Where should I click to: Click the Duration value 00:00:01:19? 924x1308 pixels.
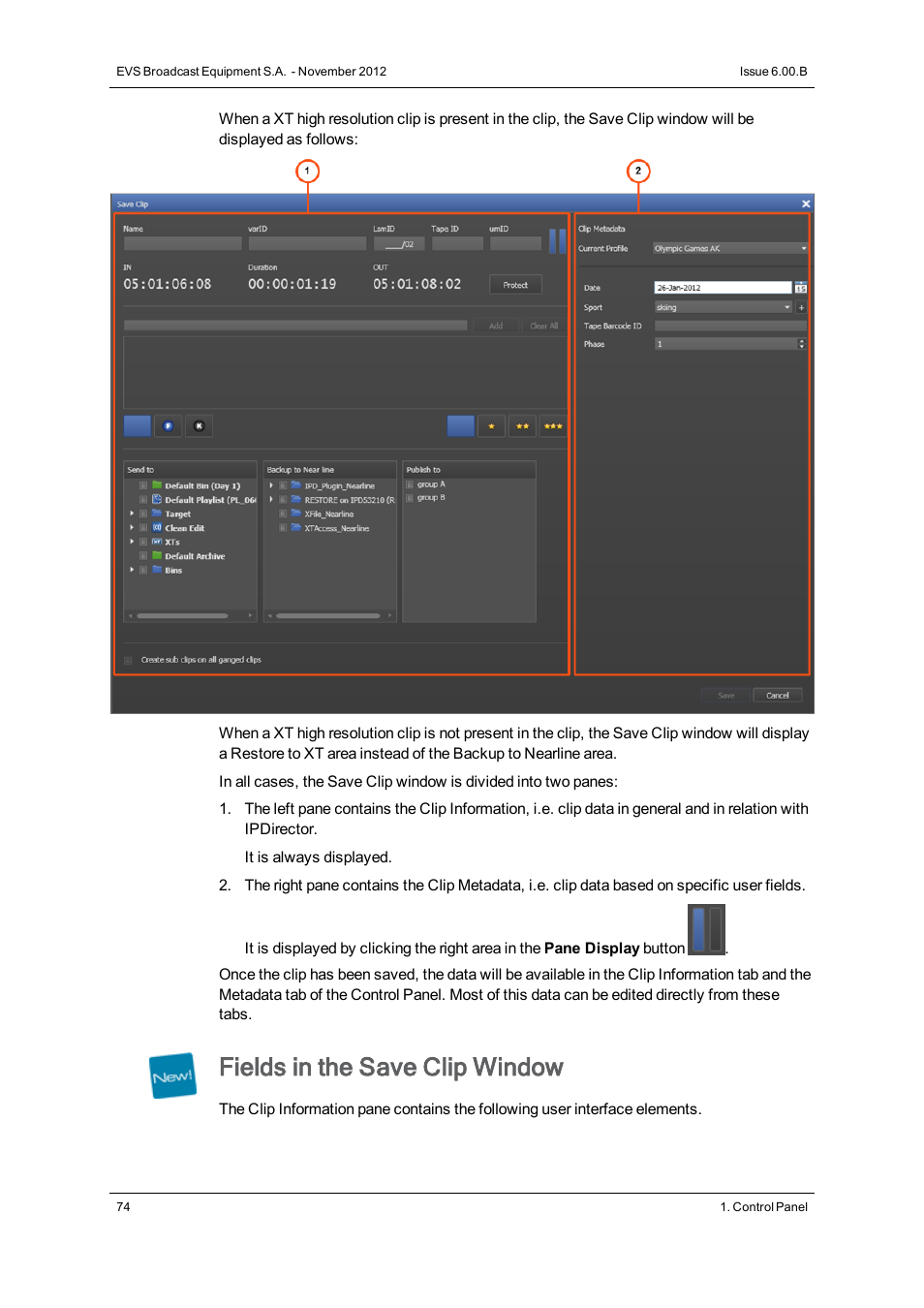pos(293,284)
